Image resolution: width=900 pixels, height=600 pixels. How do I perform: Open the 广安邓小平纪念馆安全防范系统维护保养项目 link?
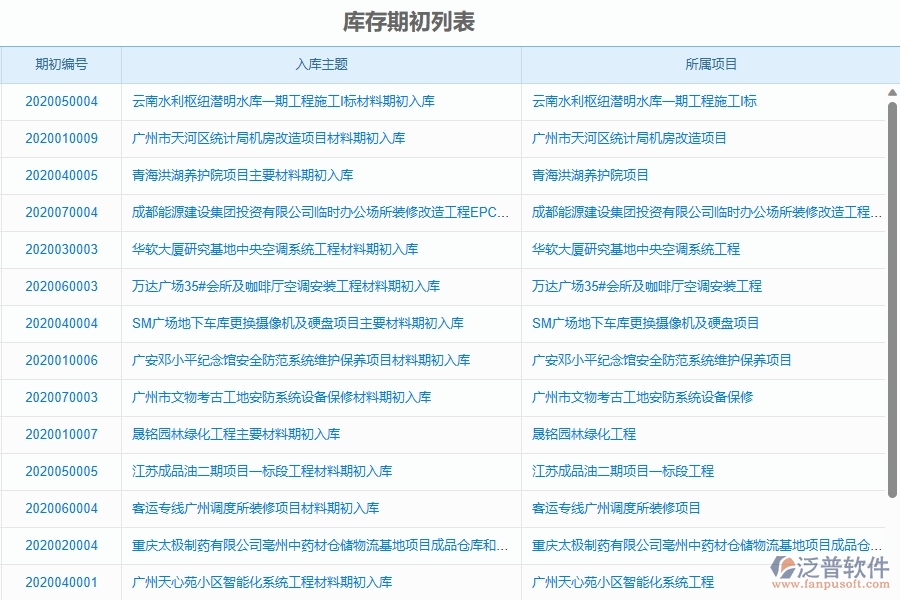click(x=662, y=360)
